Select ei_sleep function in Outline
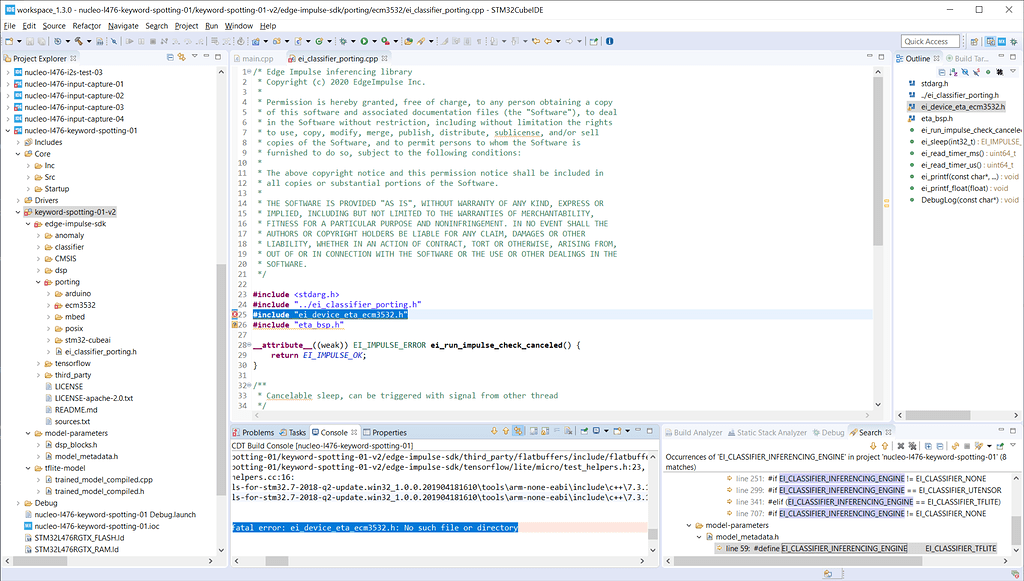Image resolution: width=1024 pixels, height=581 pixels. point(943,142)
